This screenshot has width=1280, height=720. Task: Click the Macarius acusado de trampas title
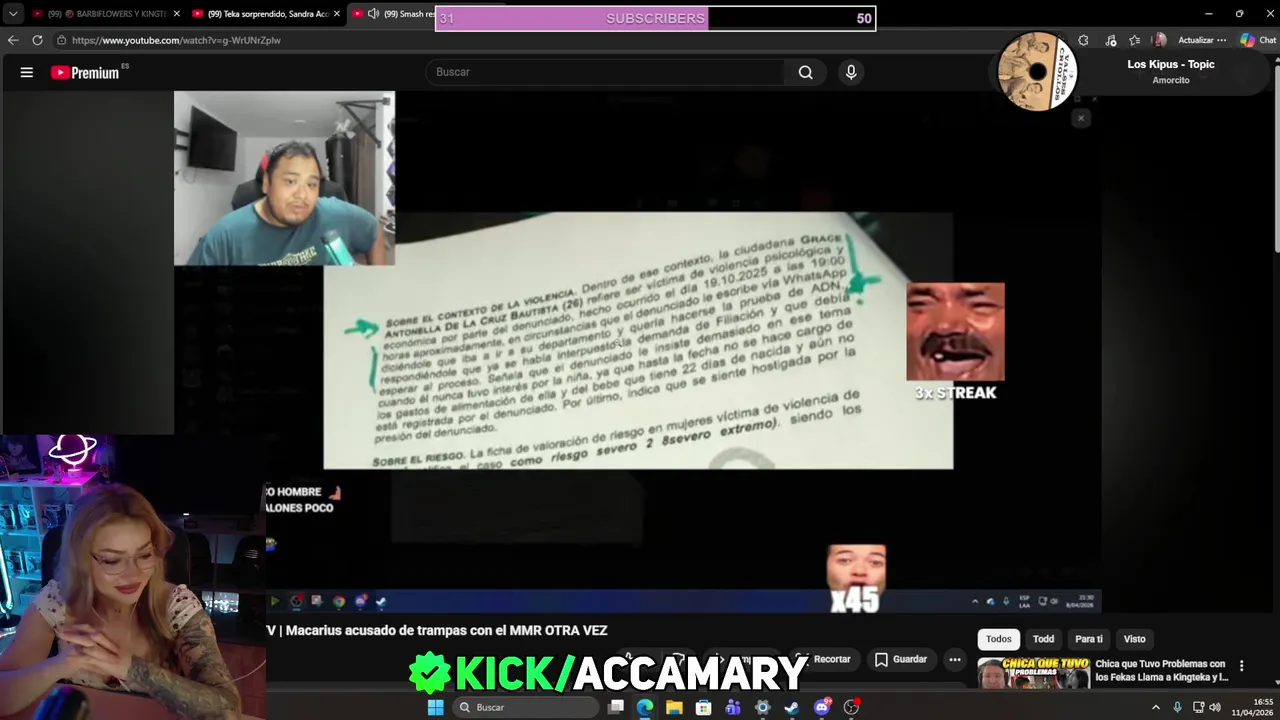[446, 630]
